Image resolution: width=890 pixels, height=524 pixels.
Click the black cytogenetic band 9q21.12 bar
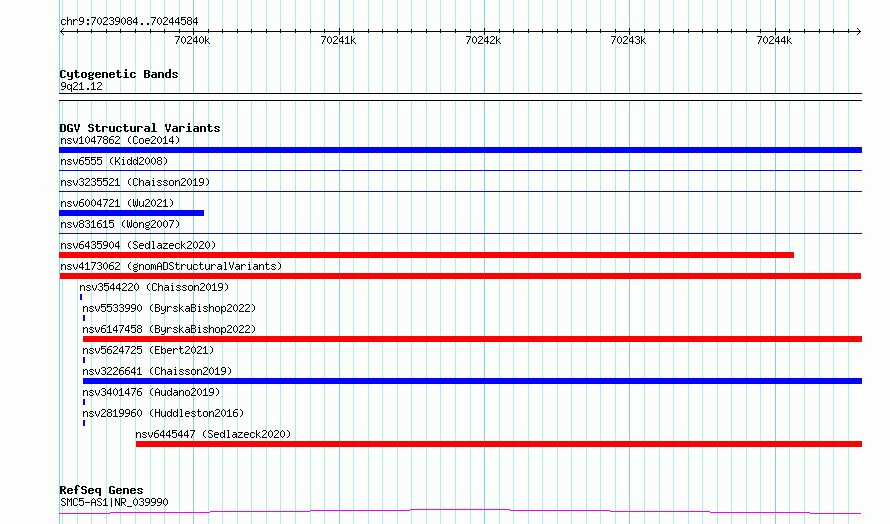pos(460,97)
